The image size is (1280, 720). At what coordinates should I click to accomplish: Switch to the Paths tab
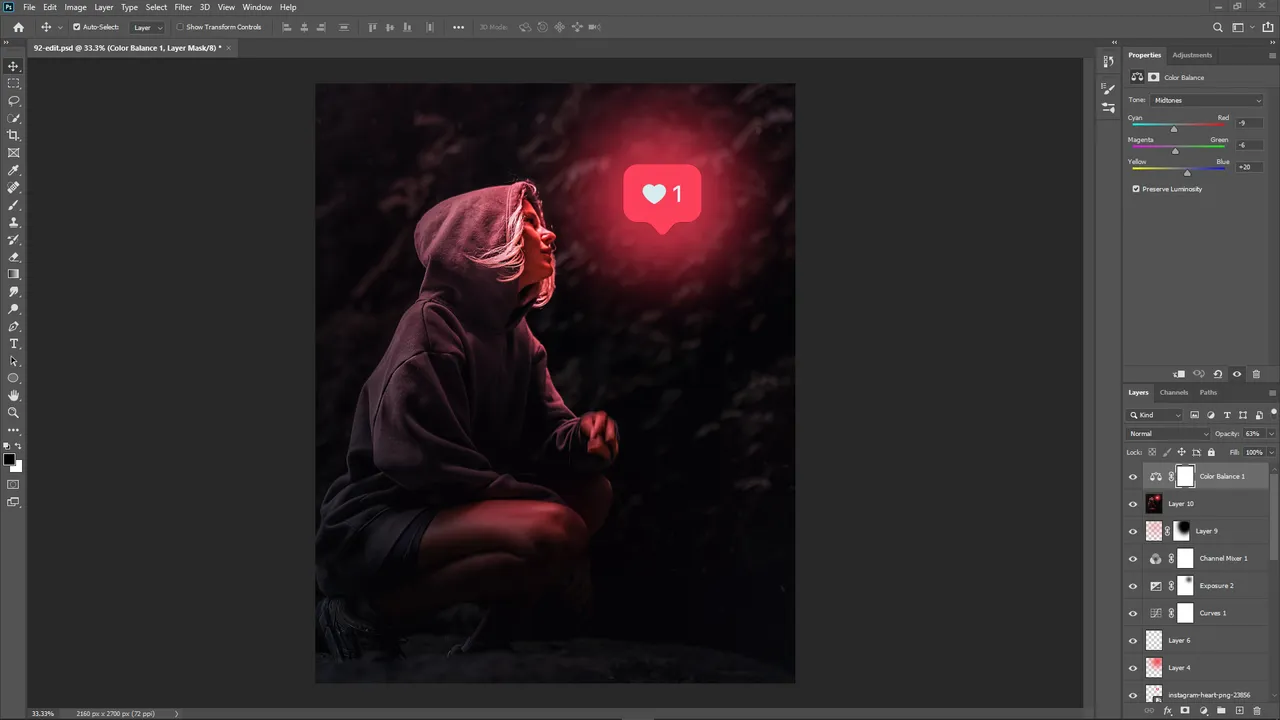tap(1208, 393)
